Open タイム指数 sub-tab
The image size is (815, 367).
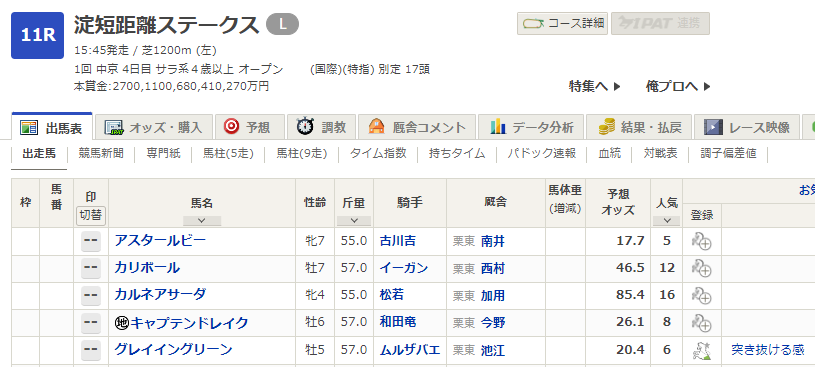[x=378, y=153]
